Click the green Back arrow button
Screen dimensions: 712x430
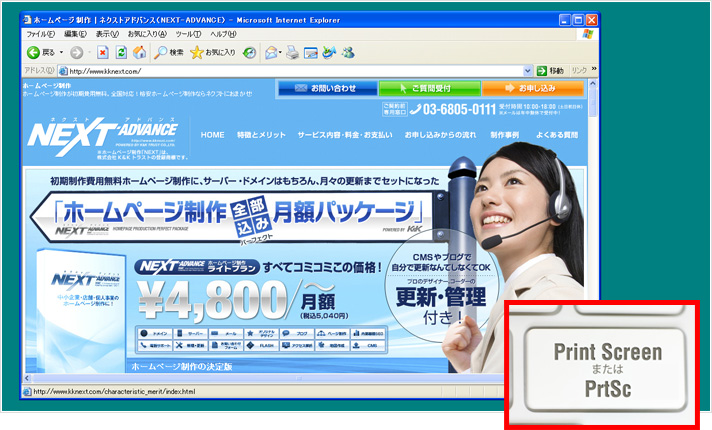click(33, 53)
